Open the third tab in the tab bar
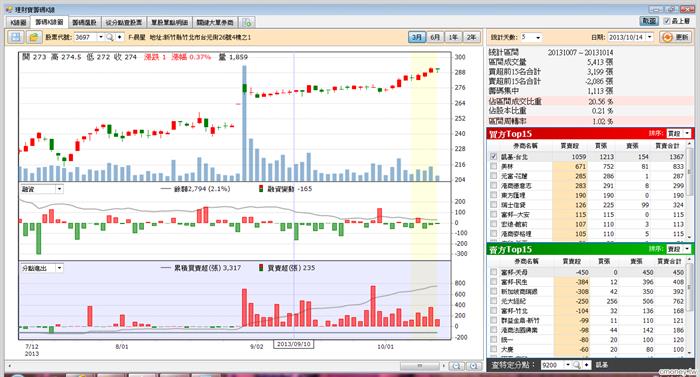 [84, 22]
